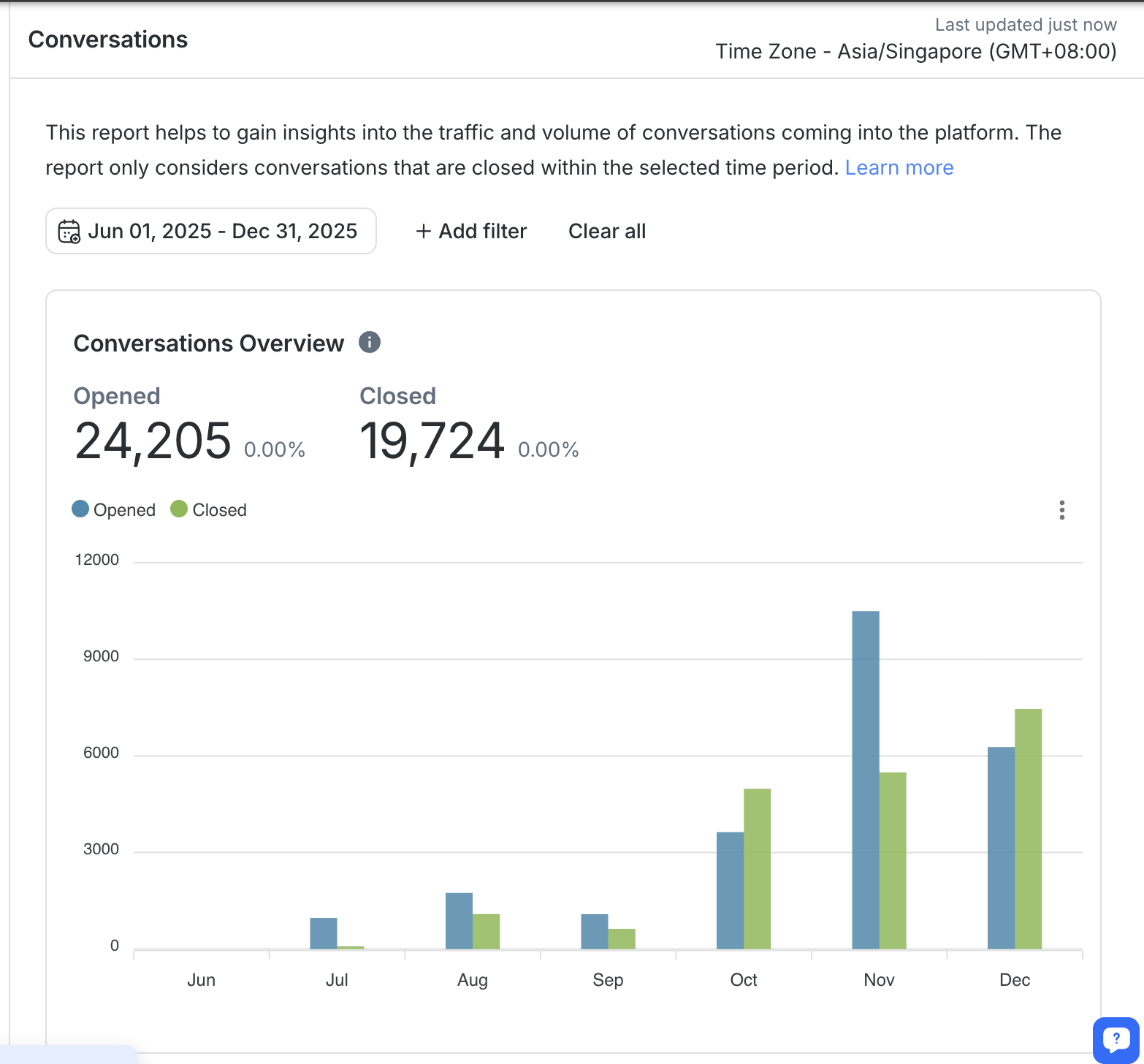Screen dimensions: 1144x1064
Task: Click the green Closed bar for Dec
Action: (x=1028, y=829)
